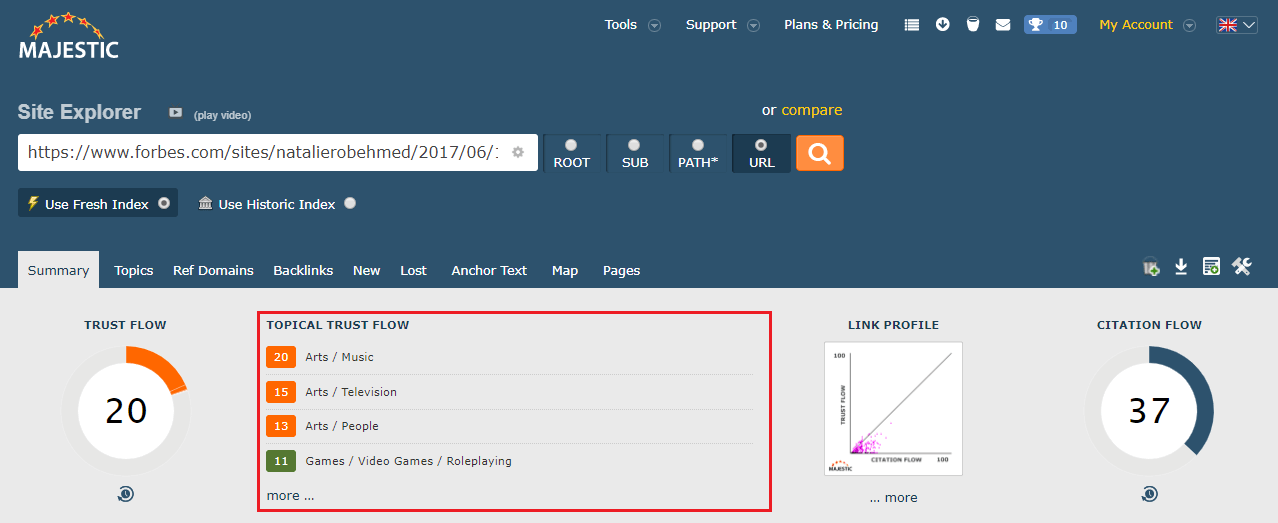Open the Backlinks tab
This screenshot has width=1278, height=523.
pyautogui.click(x=303, y=270)
